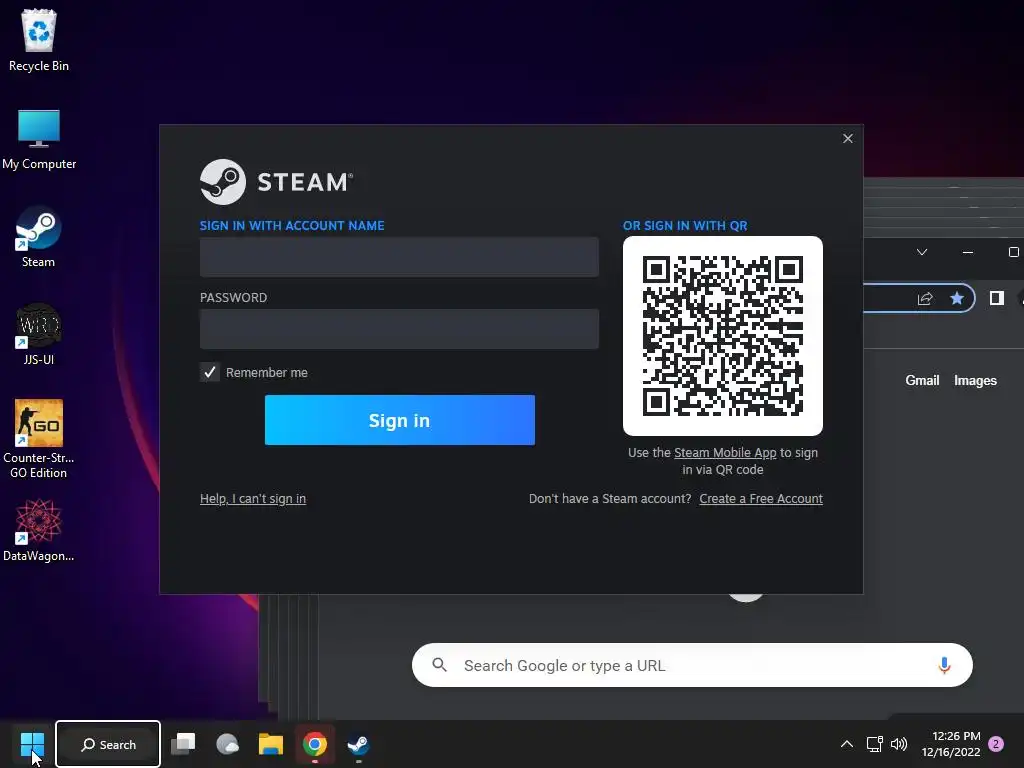Open the notifications badge showing 2
1024x768 pixels.
(996, 744)
